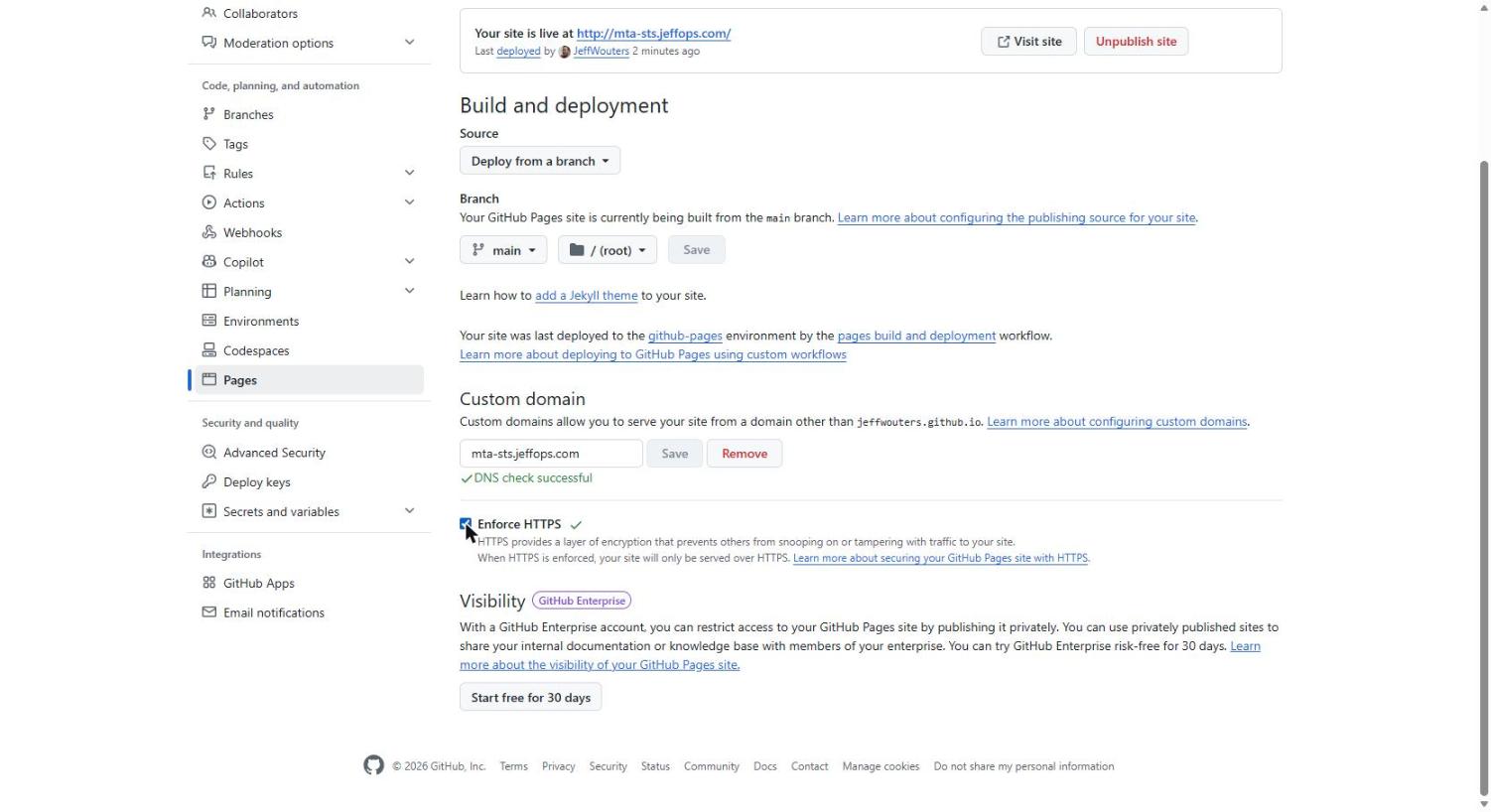Click the Email notifications envelope icon
The image size is (1491, 812).
coord(208,612)
